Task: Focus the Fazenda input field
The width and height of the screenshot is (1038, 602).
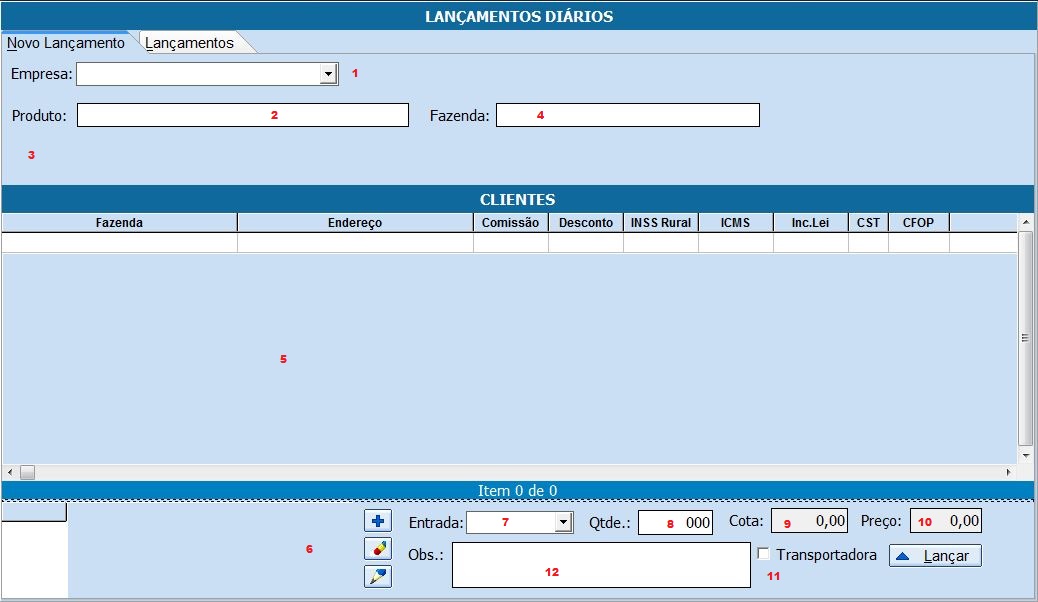Action: 627,115
